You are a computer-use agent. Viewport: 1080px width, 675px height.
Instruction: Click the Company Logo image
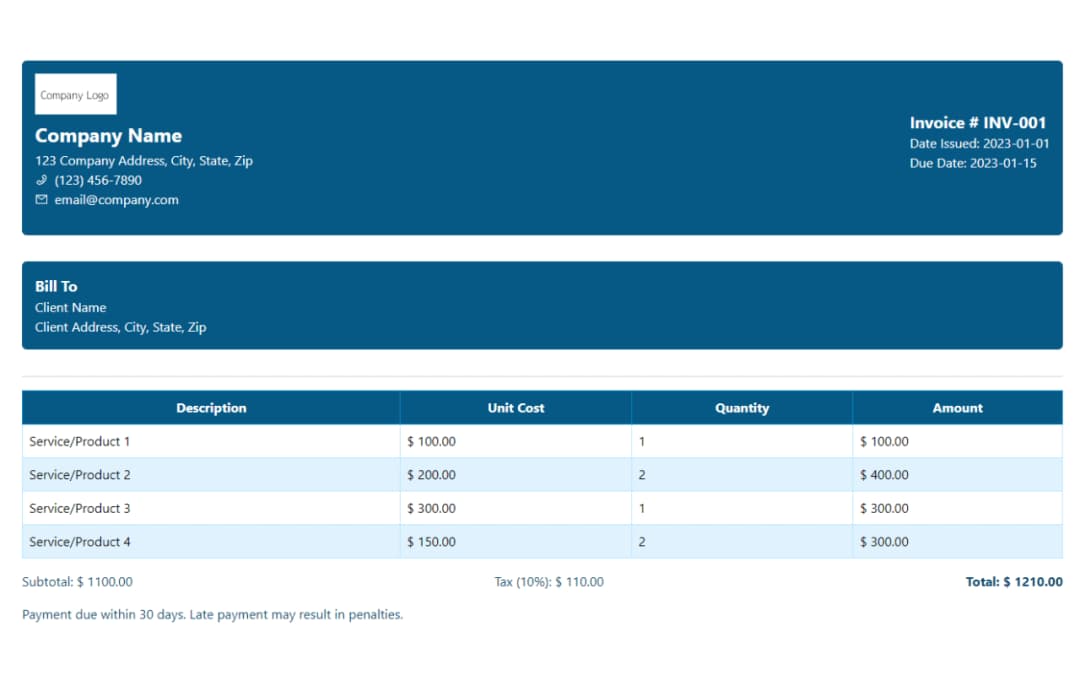75,95
